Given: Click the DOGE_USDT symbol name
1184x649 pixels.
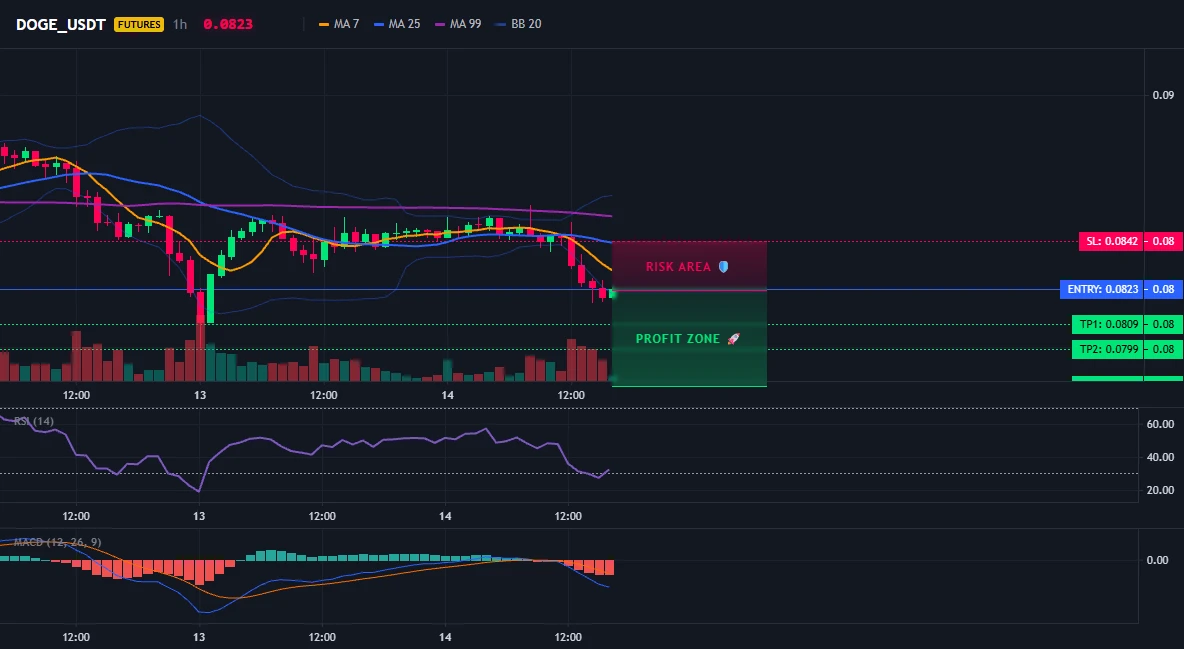Looking at the screenshot, I should pyautogui.click(x=60, y=24).
